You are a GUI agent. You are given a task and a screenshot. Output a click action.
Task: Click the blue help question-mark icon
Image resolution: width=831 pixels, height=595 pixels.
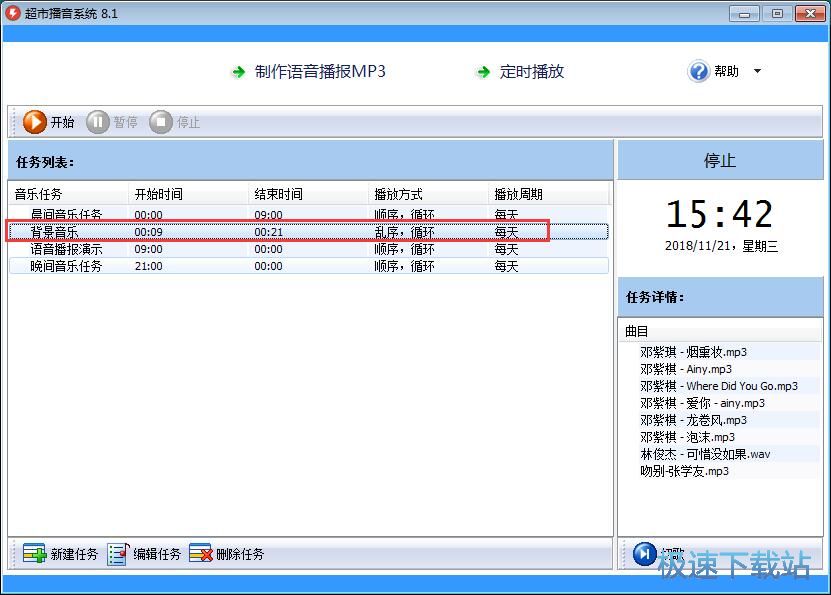coord(699,71)
